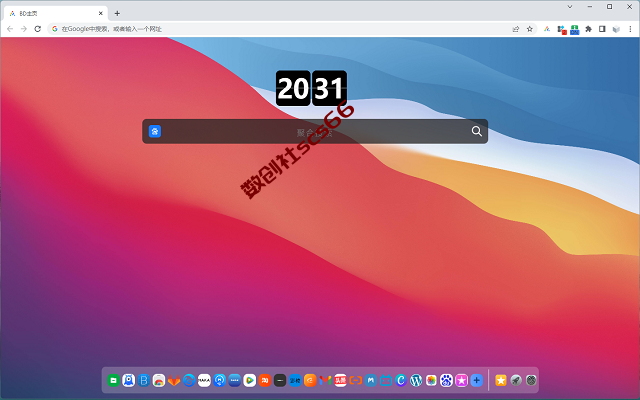
Task: Open the Baidu paw icon in the dock
Action: (446, 380)
